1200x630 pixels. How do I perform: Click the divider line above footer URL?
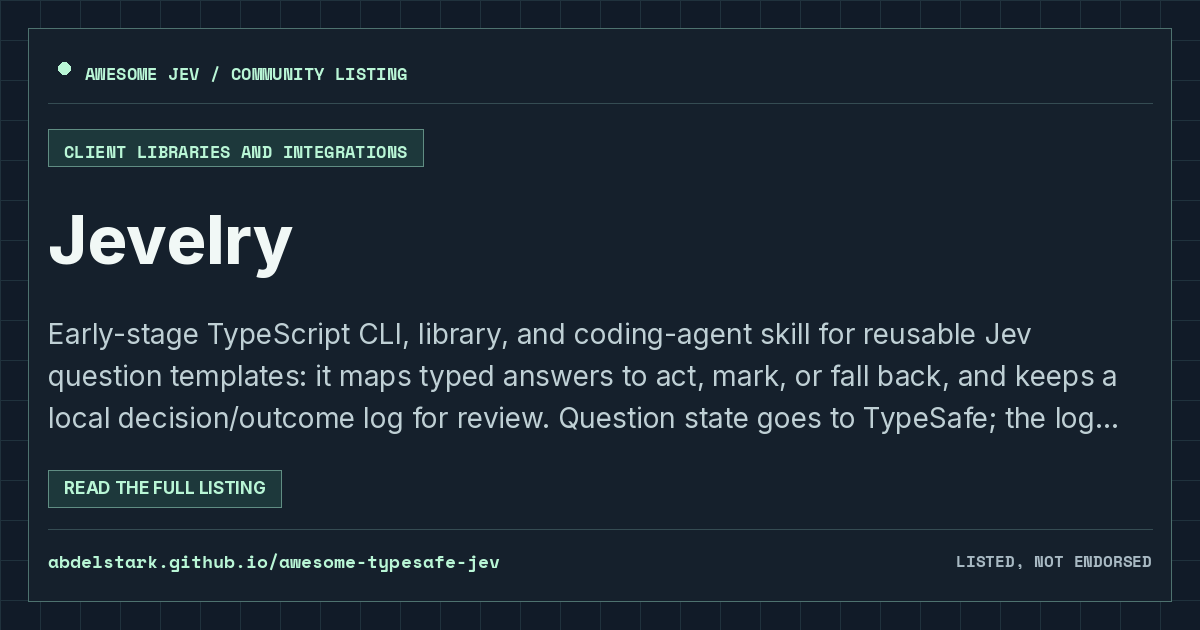pos(600,529)
